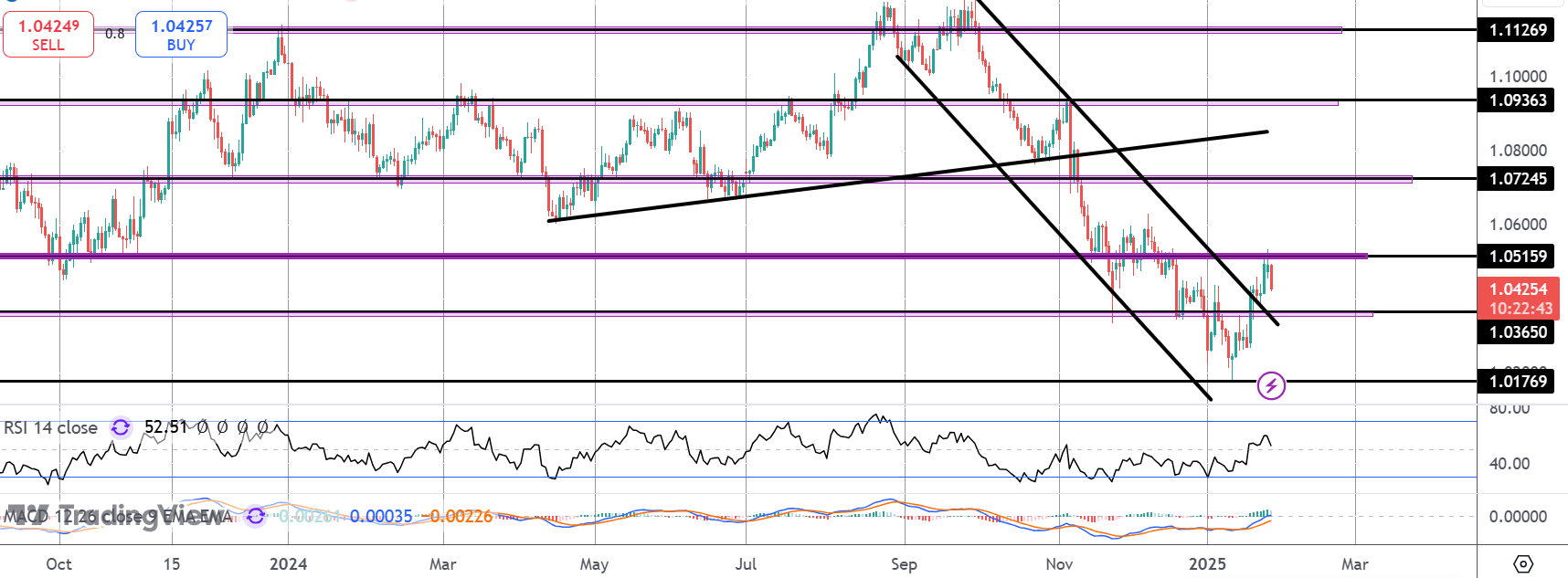Select the 1.07245 price level label
This screenshot has width=1568, height=578.
point(1518,178)
